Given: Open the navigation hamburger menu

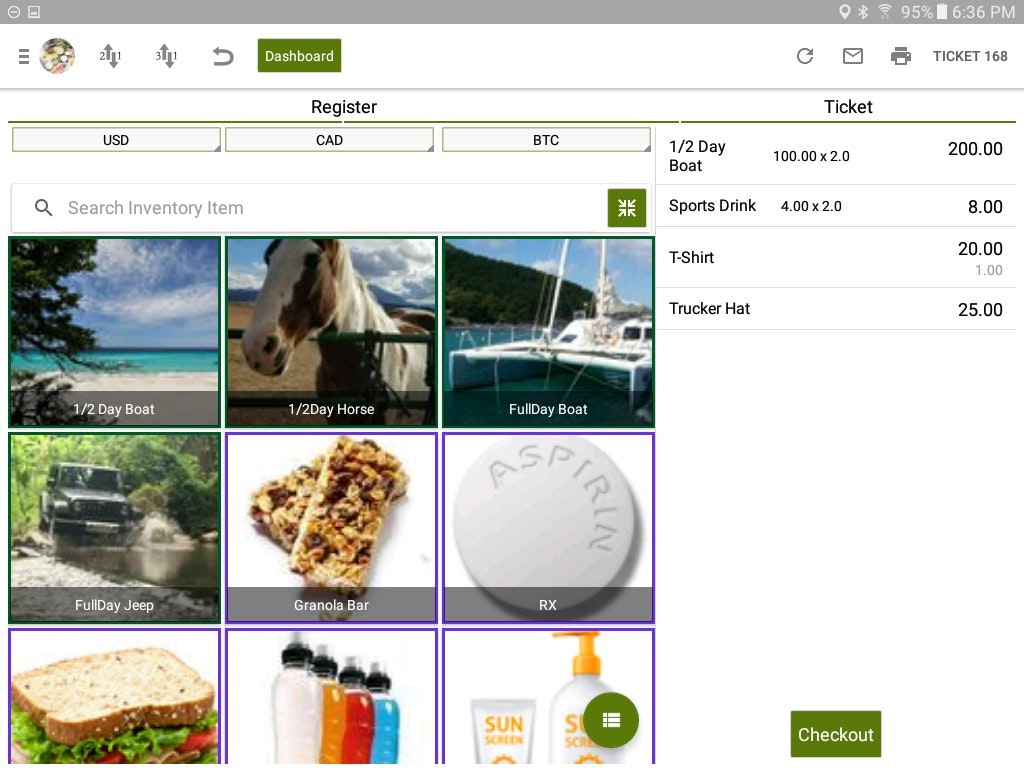Looking at the screenshot, I should (x=23, y=56).
